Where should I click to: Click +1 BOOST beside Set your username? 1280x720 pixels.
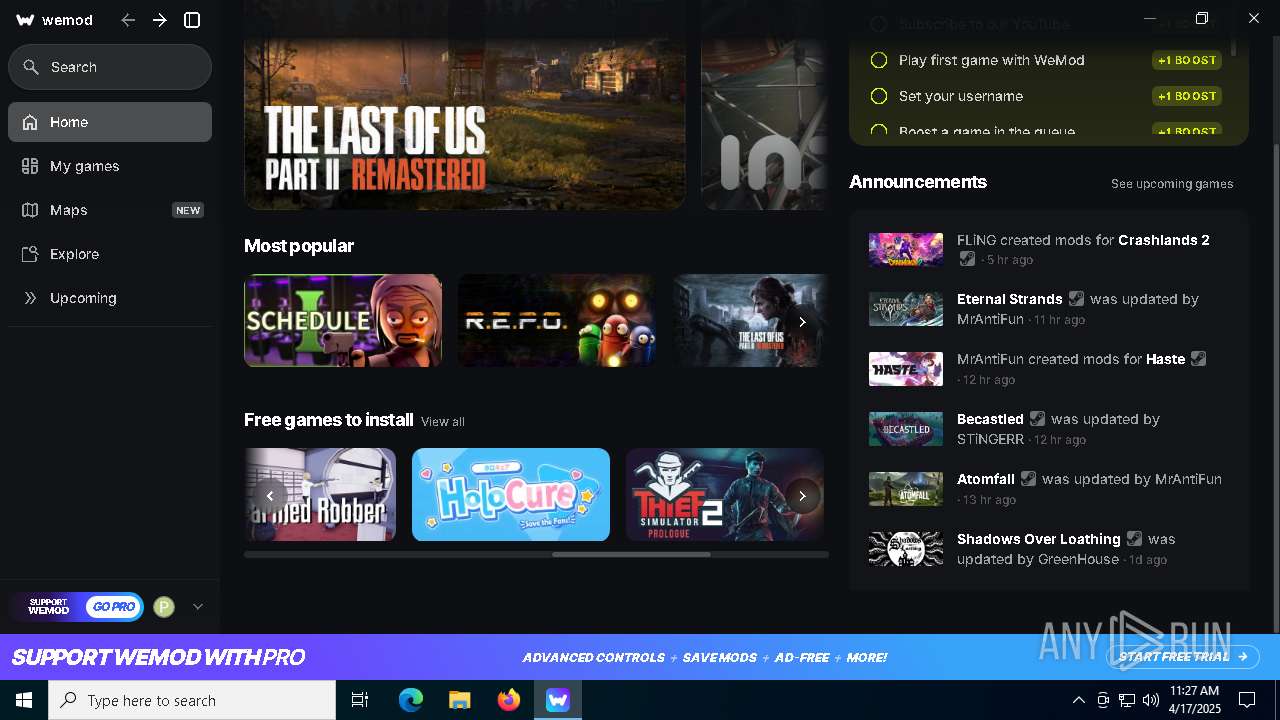coord(1187,96)
